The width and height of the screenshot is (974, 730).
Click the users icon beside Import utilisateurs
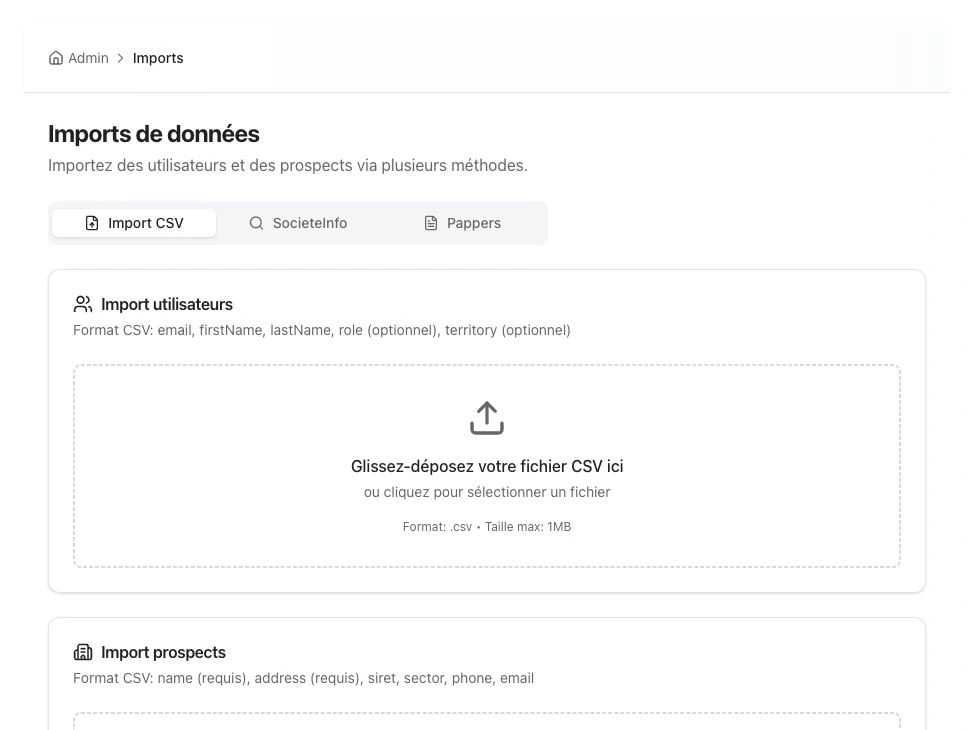tap(83, 304)
